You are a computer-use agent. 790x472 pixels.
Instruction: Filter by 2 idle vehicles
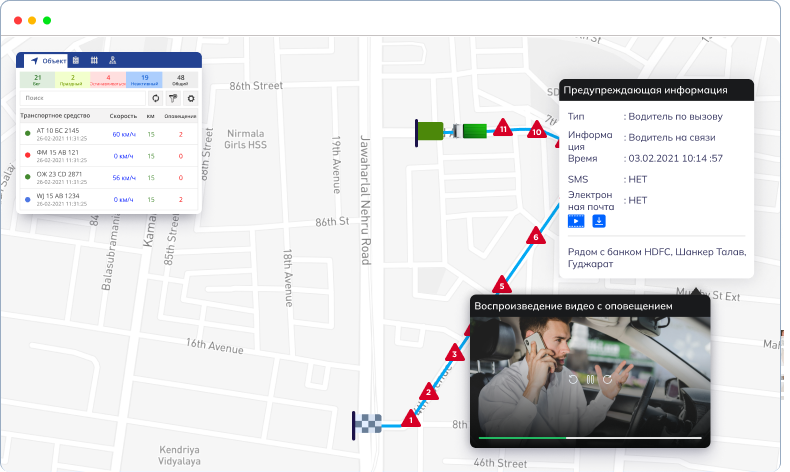[73, 80]
